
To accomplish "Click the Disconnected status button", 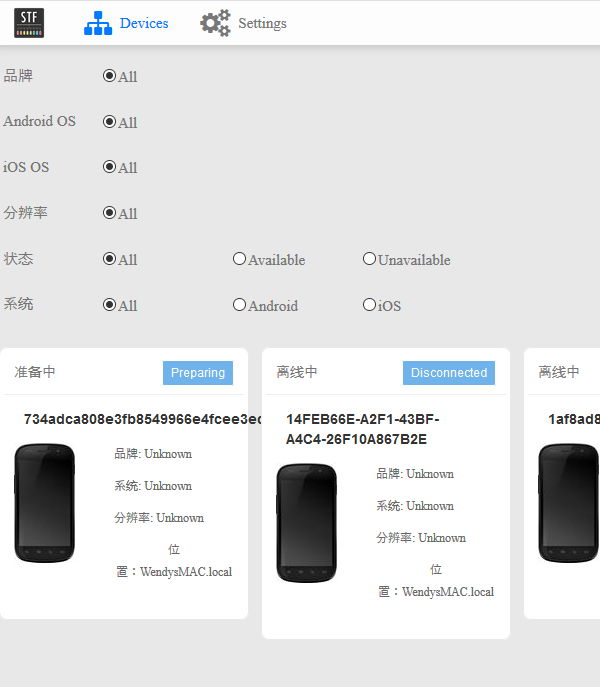I will tap(449, 373).
